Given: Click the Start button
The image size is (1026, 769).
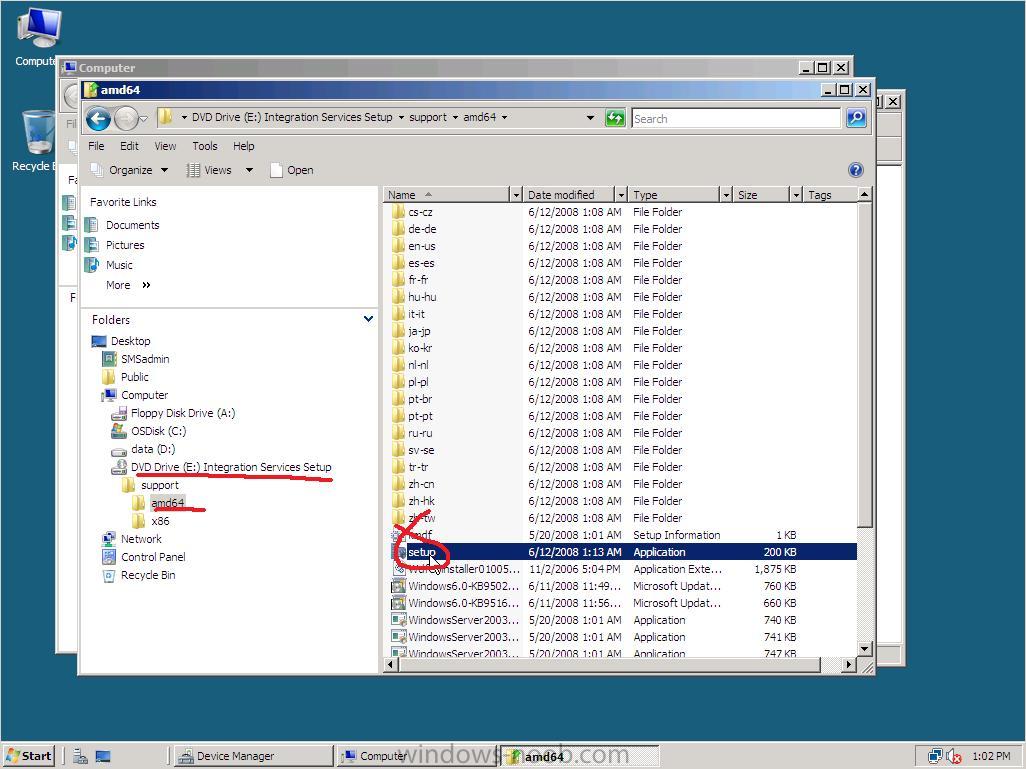Looking at the screenshot, I should click(29, 756).
